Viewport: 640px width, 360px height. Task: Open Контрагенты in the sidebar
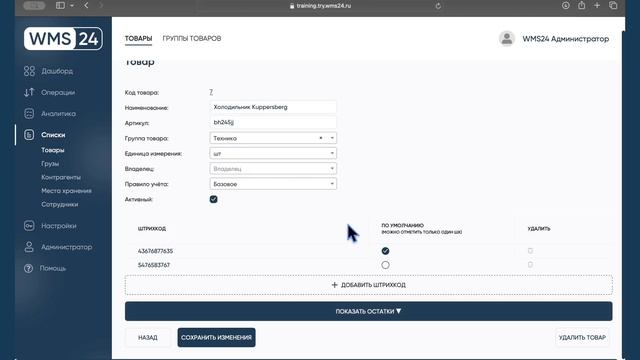tap(61, 177)
